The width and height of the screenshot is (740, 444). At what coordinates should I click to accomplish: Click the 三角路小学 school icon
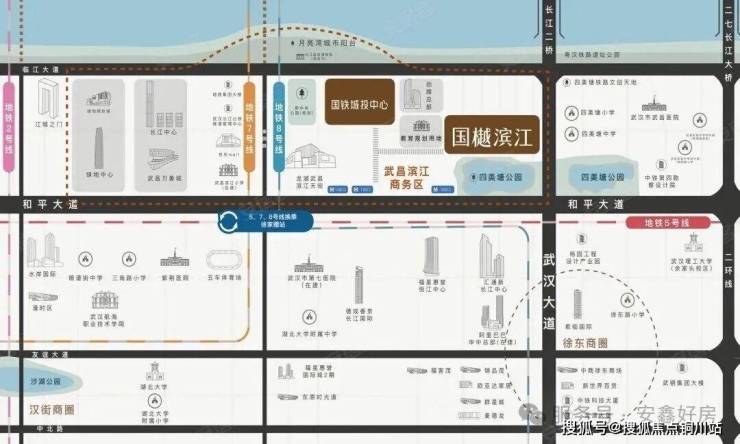129,259
